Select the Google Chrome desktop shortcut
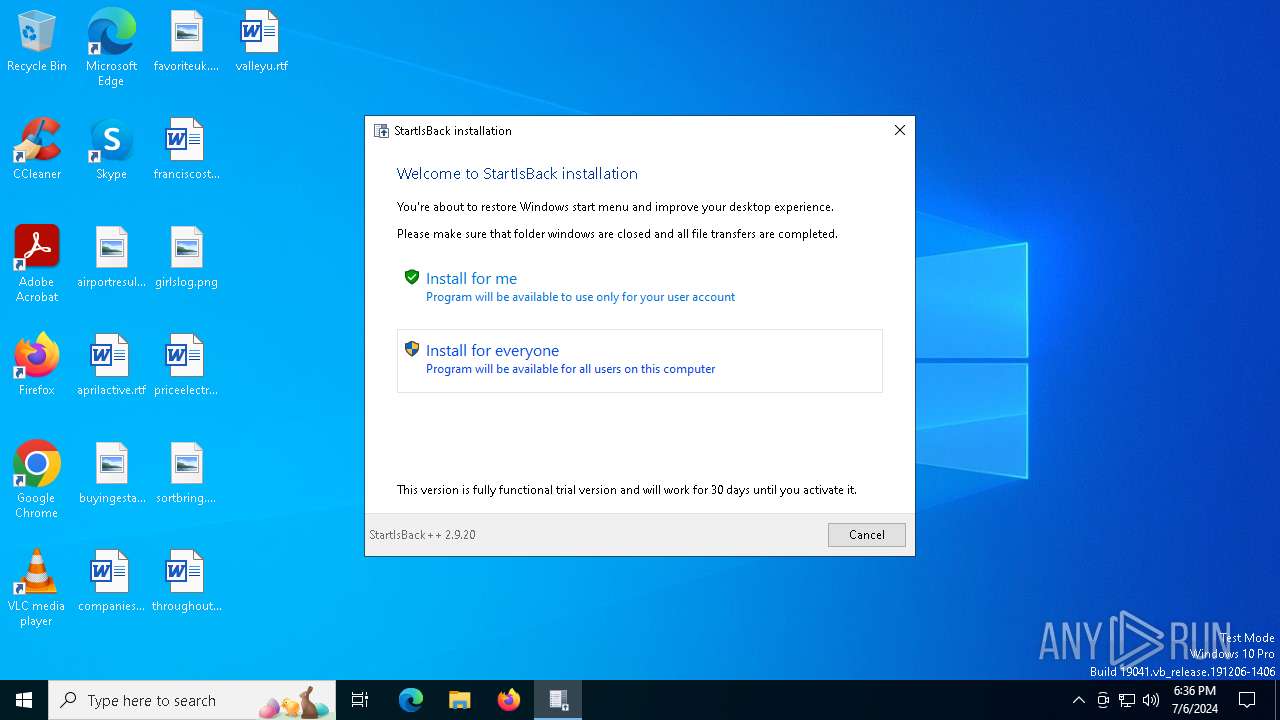The width and height of the screenshot is (1280, 720). click(37, 480)
